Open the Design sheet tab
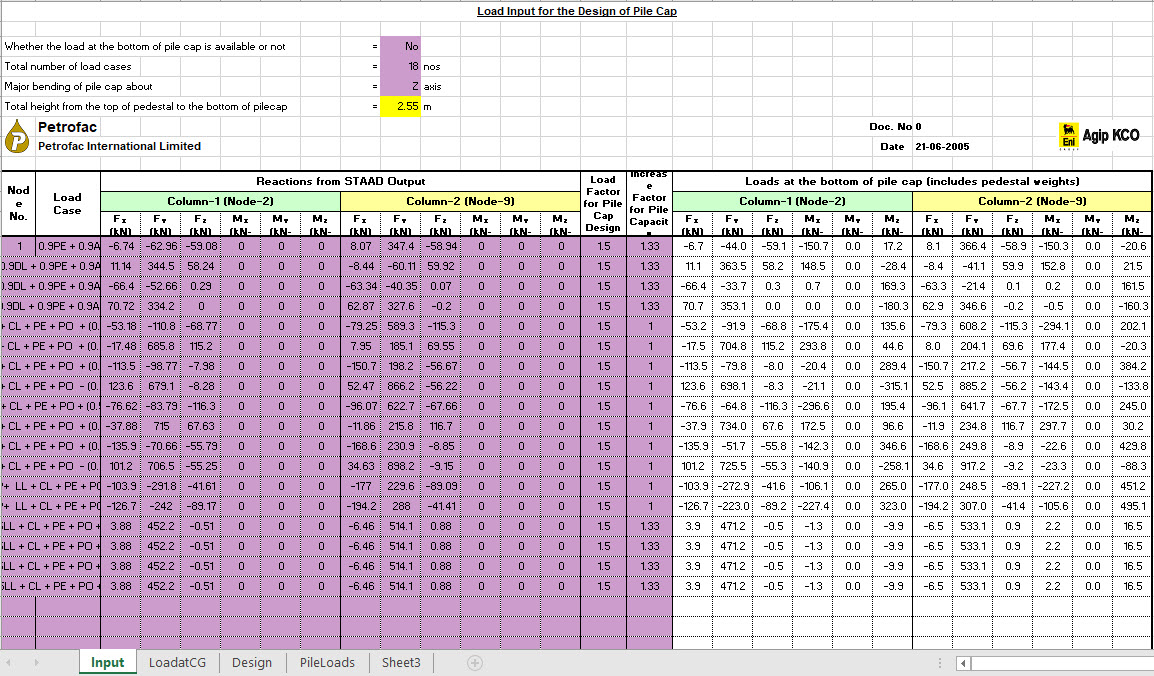Screen dimensions: 1154x676 click(252, 662)
